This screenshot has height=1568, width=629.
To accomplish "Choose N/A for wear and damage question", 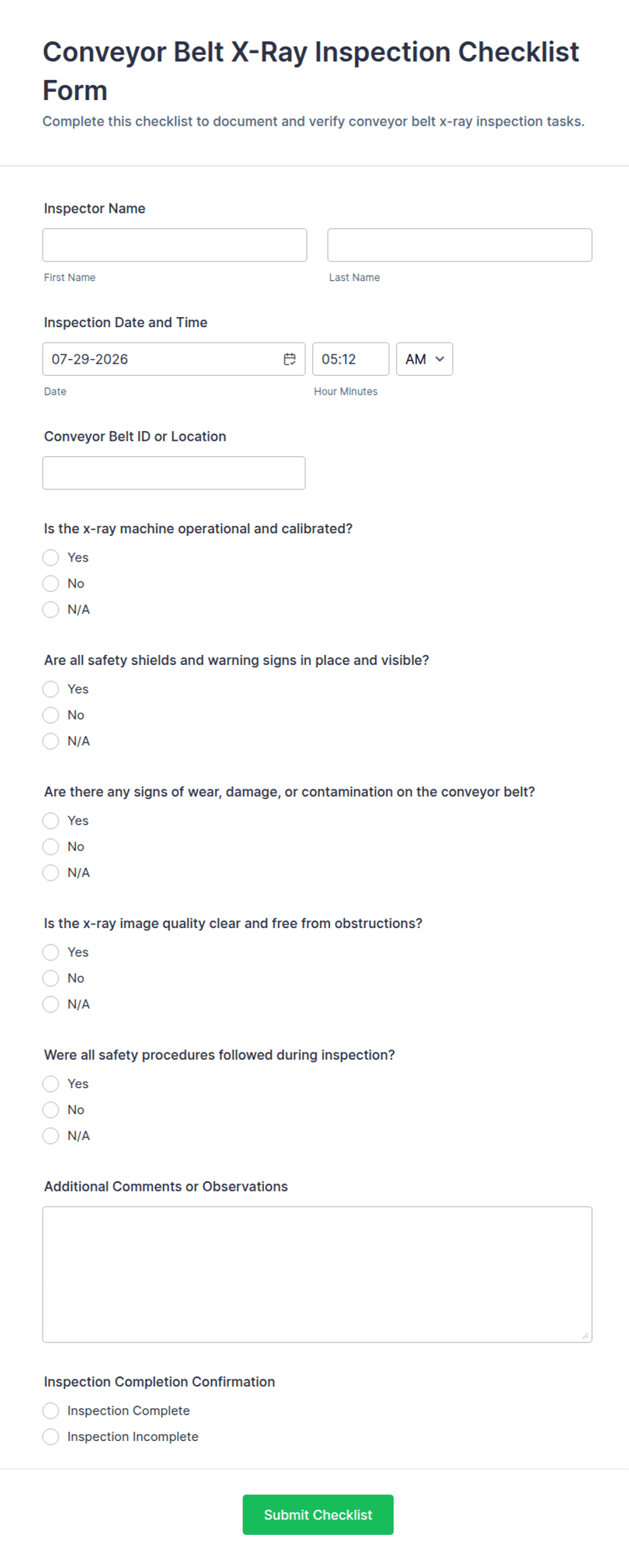I will tap(51, 873).
